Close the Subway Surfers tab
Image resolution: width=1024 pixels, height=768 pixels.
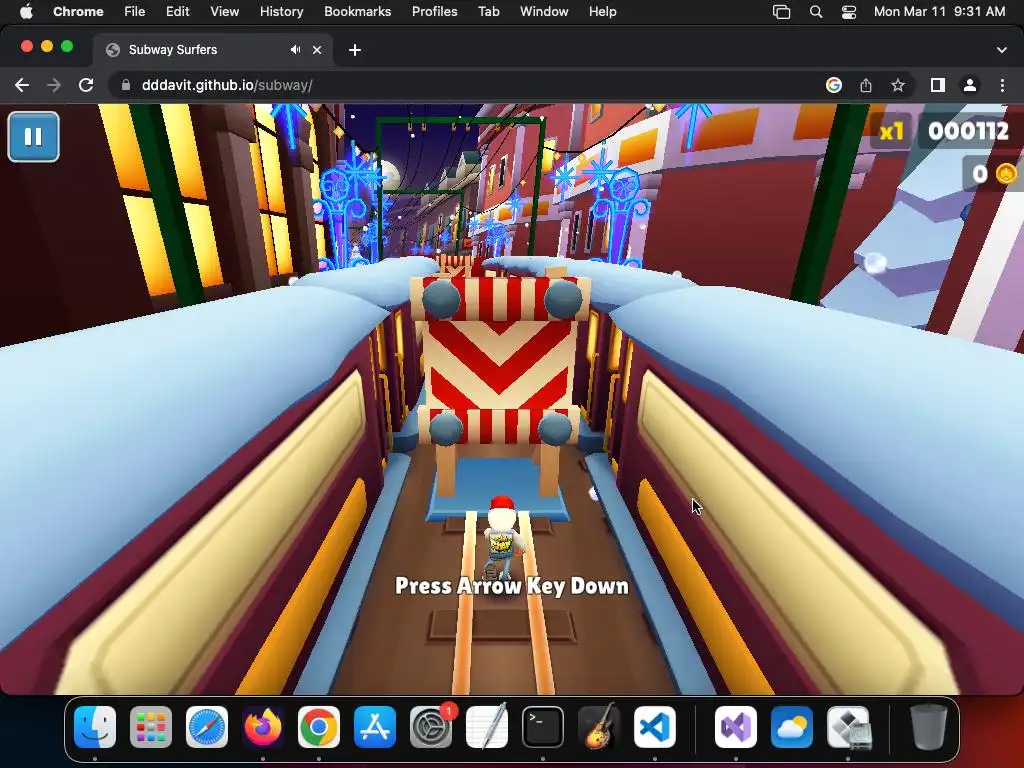coord(317,50)
